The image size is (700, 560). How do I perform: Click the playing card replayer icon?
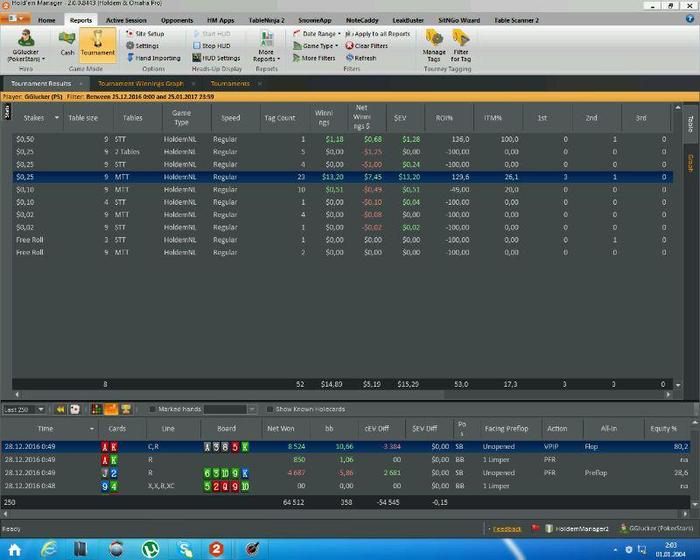(x=75, y=409)
